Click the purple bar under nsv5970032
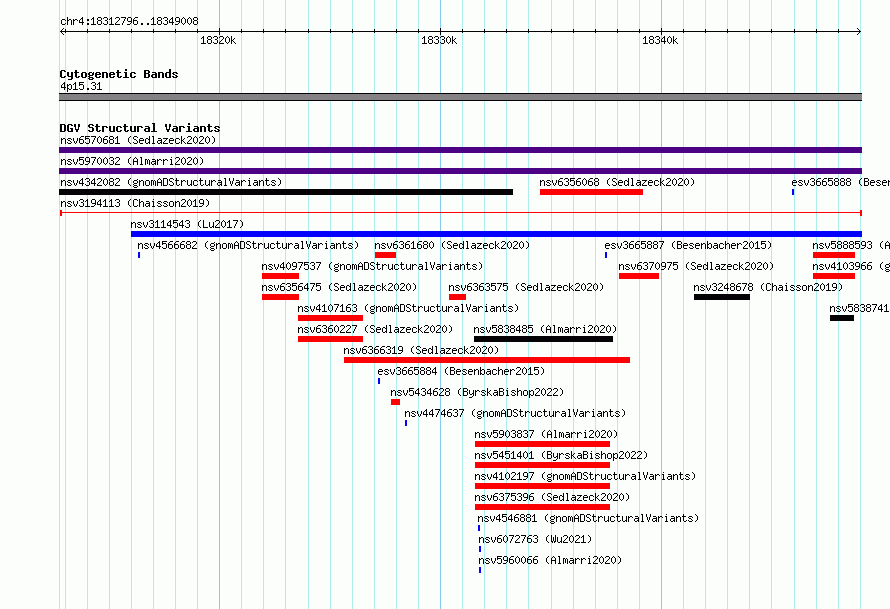This screenshot has height=609, width=890. [x=460, y=171]
